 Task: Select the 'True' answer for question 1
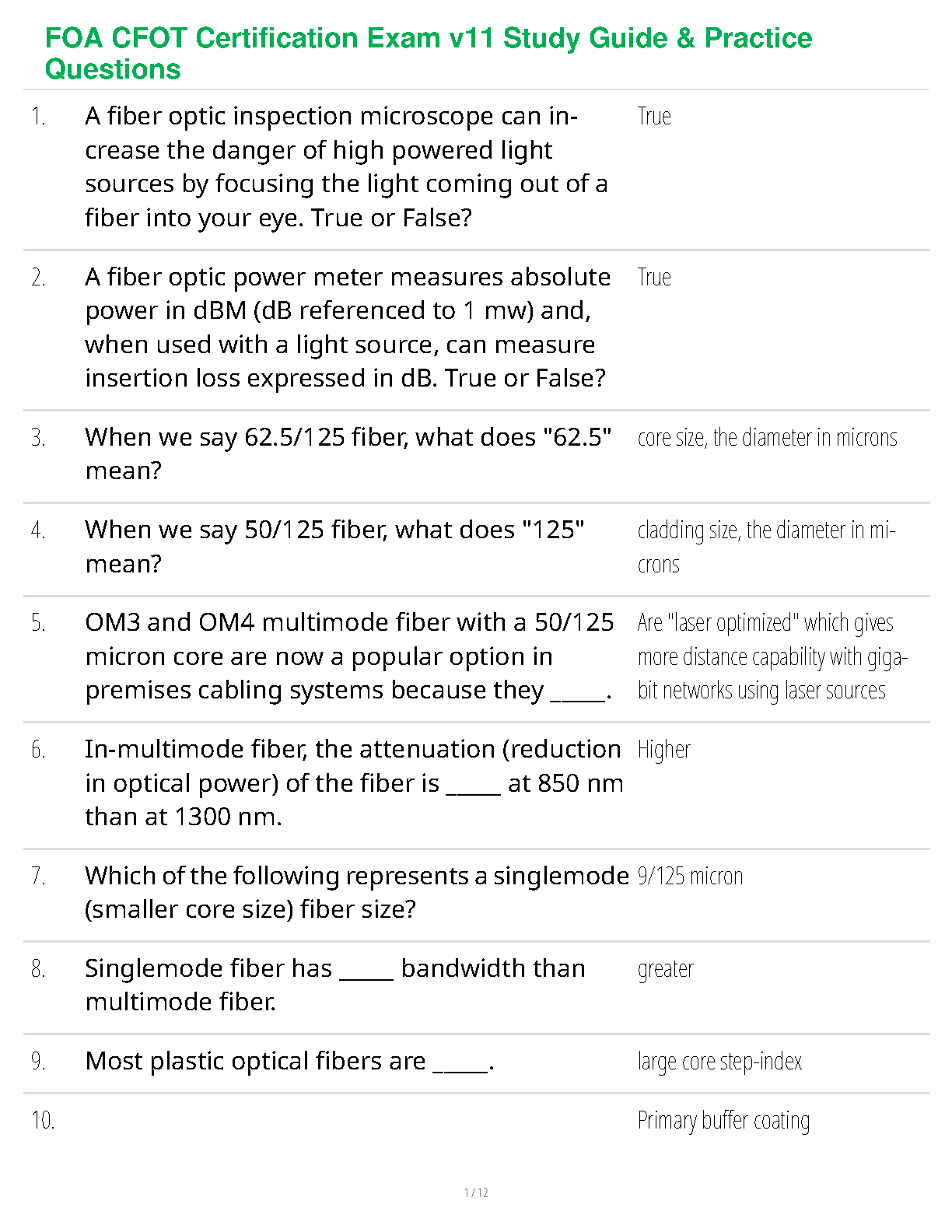click(x=654, y=117)
